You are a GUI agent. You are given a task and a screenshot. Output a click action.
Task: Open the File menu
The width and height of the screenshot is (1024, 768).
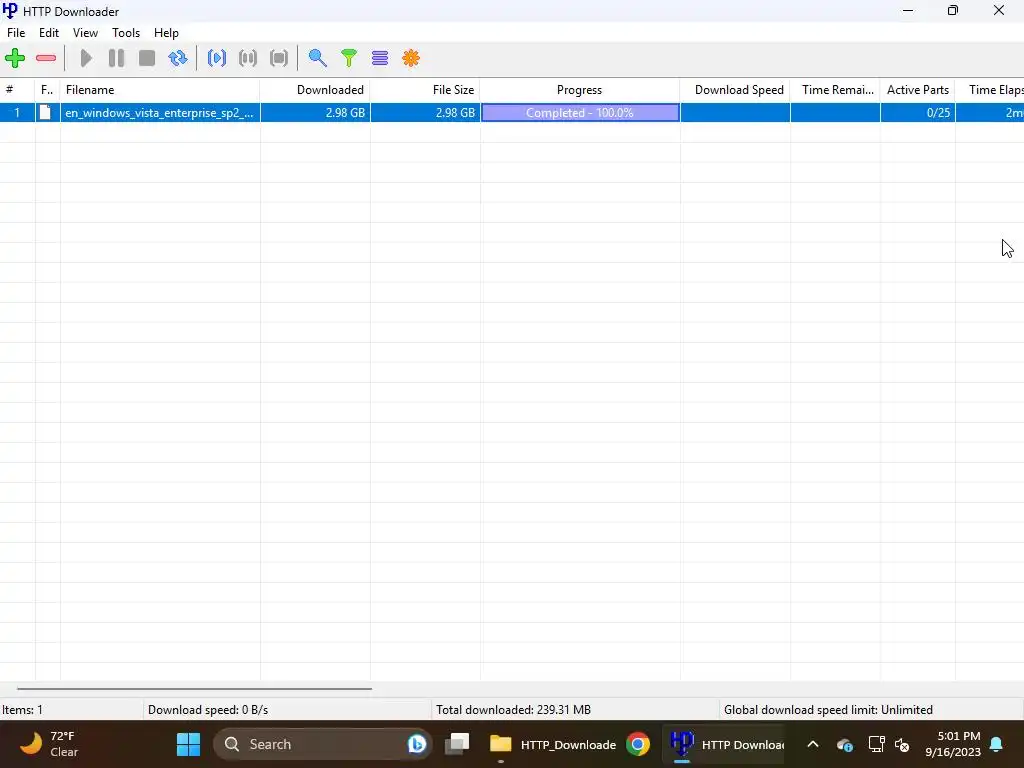pos(16,33)
